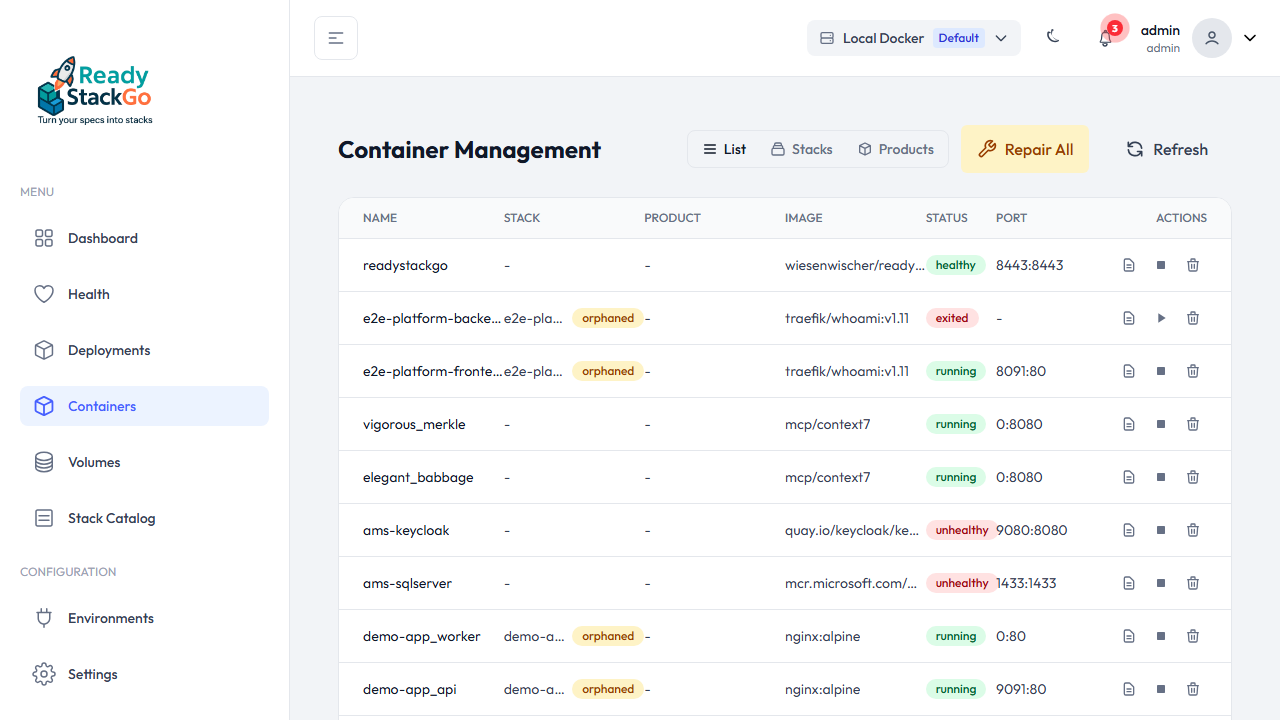Delete the ams-keycloak container
The image size is (1280, 720).
click(1193, 530)
